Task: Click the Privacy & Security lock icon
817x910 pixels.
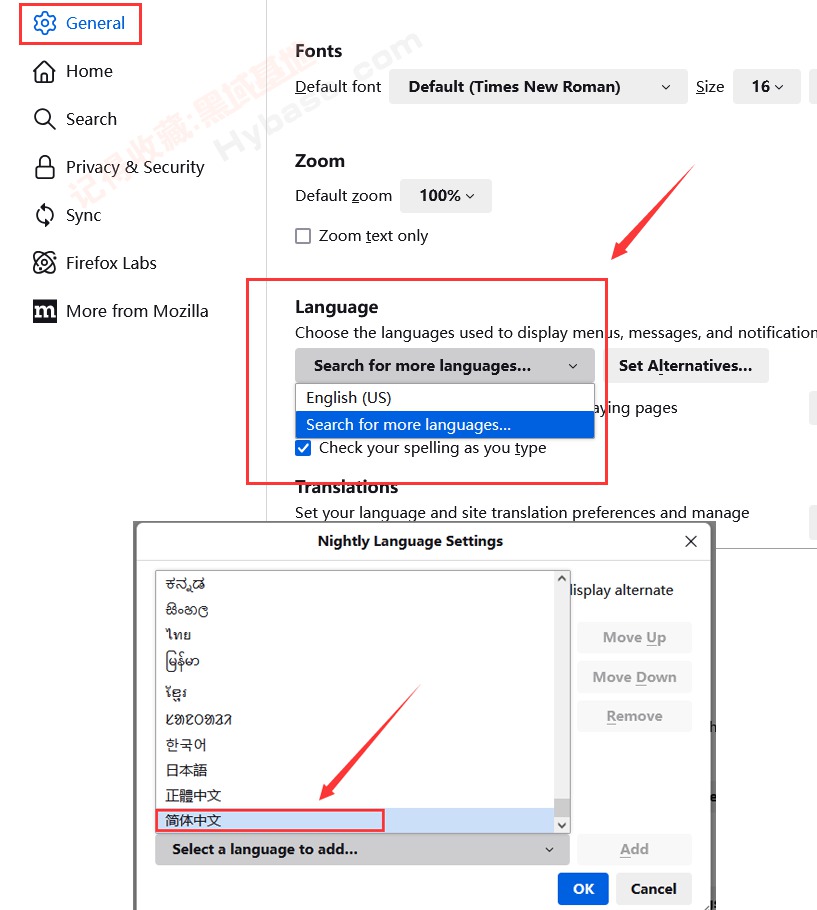Action: 45,167
